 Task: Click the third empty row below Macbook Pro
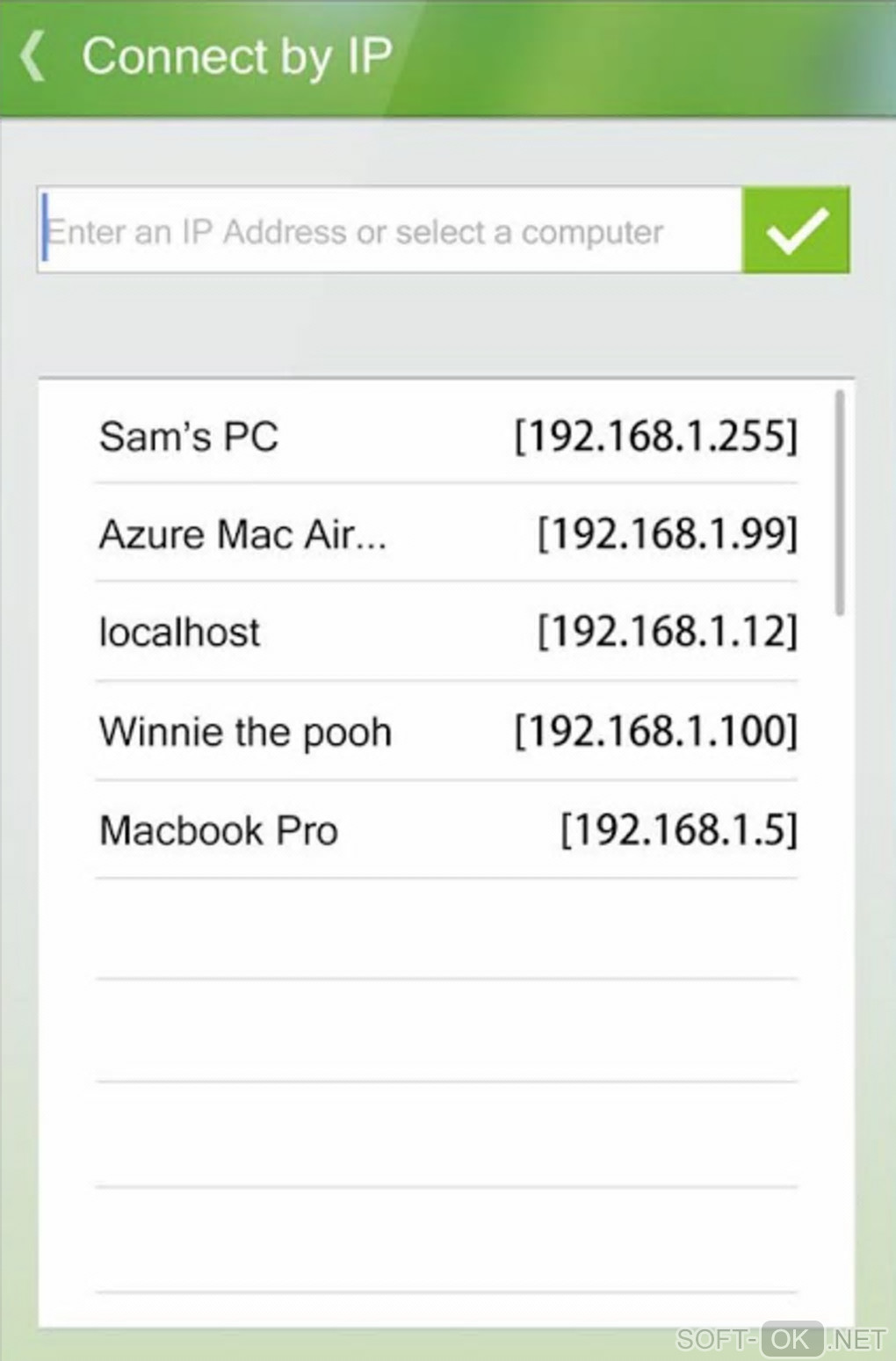[x=446, y=1134]
